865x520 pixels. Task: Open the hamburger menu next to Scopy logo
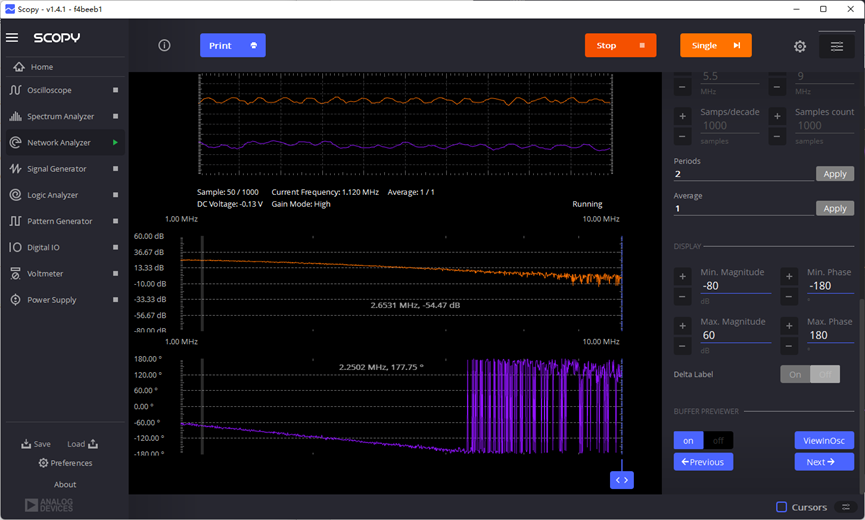click(x=12, y=37)
